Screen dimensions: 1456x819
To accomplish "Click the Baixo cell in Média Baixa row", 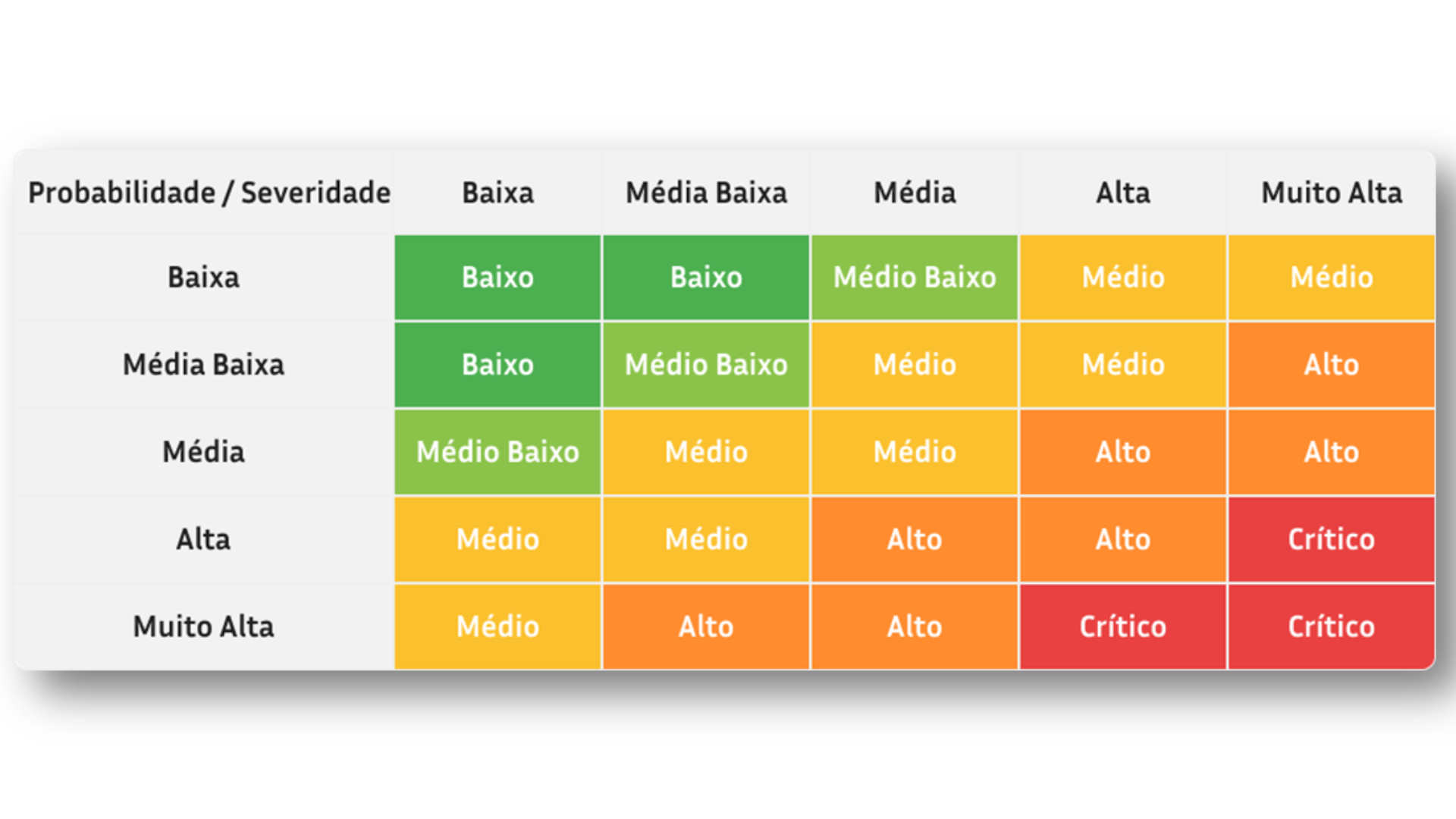I will coord(497,365).
